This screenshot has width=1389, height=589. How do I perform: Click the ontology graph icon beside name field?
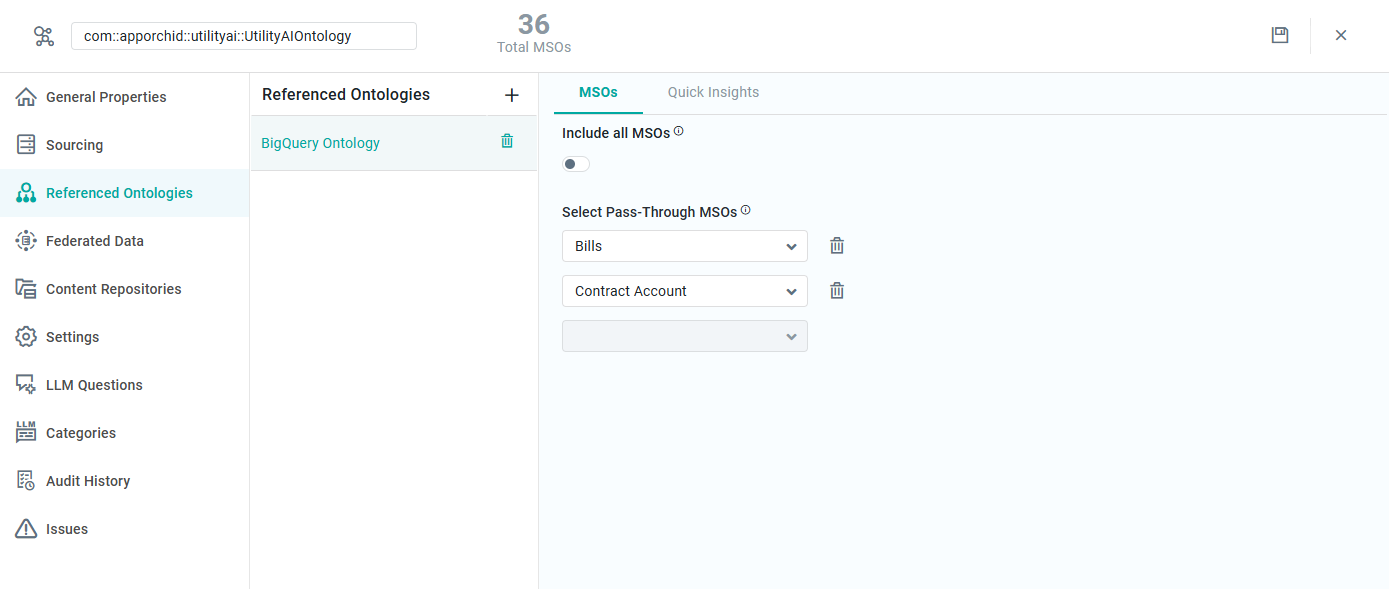44,36
